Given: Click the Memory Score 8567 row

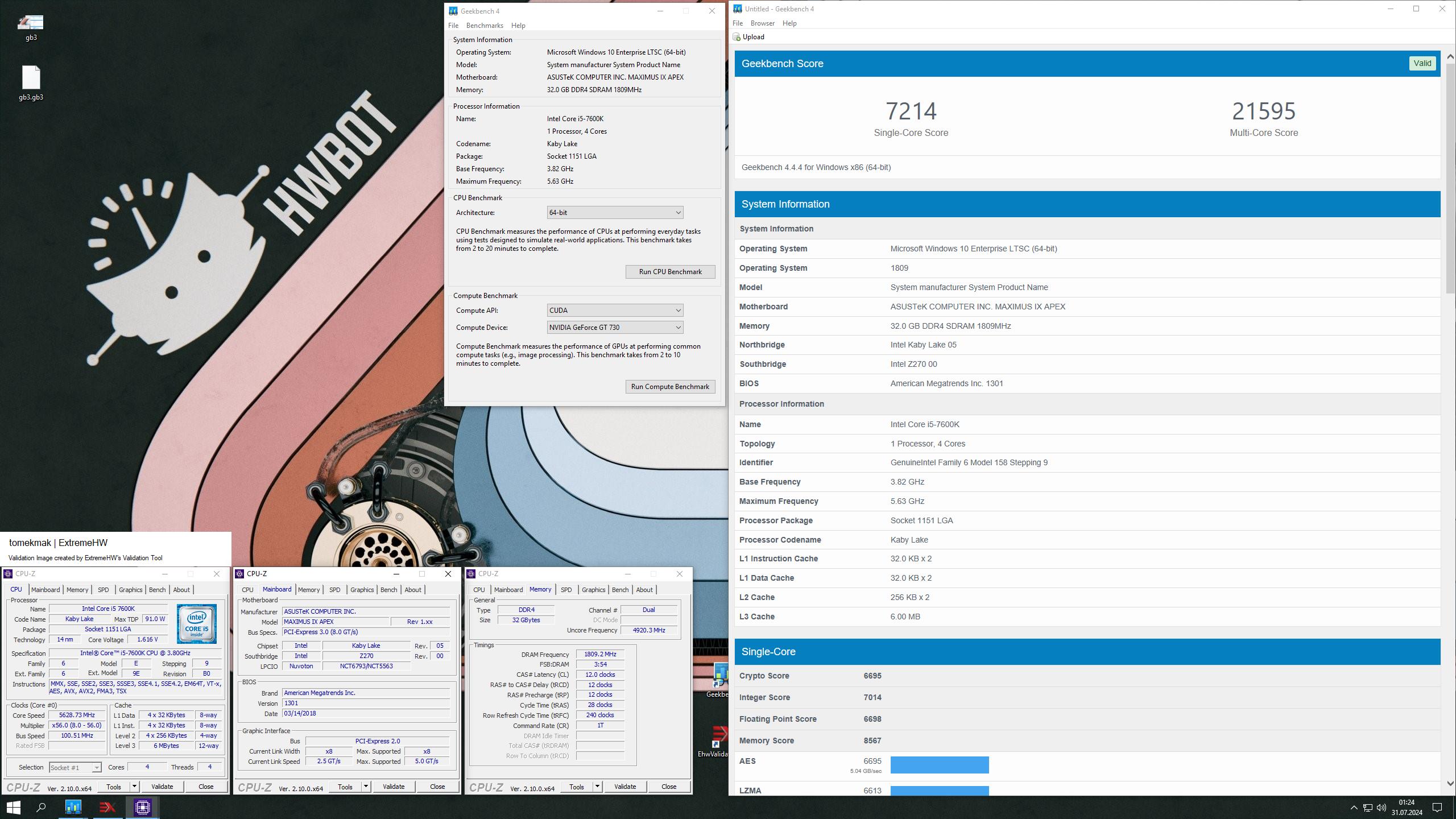Looking at the screenshot, I should pyautogui.click(x=1087, y=741).
